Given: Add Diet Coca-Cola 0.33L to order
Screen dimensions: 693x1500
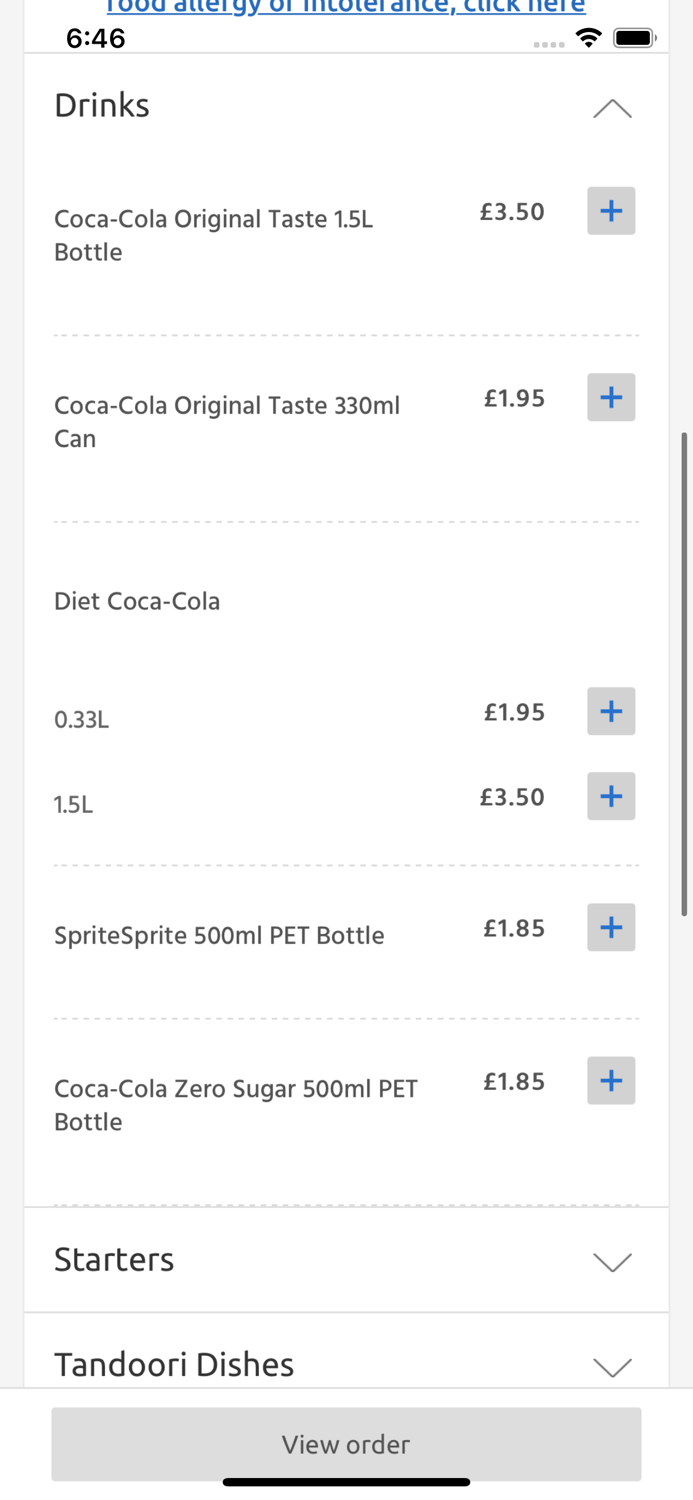Looking at the screenshot, I should [611, 711].
